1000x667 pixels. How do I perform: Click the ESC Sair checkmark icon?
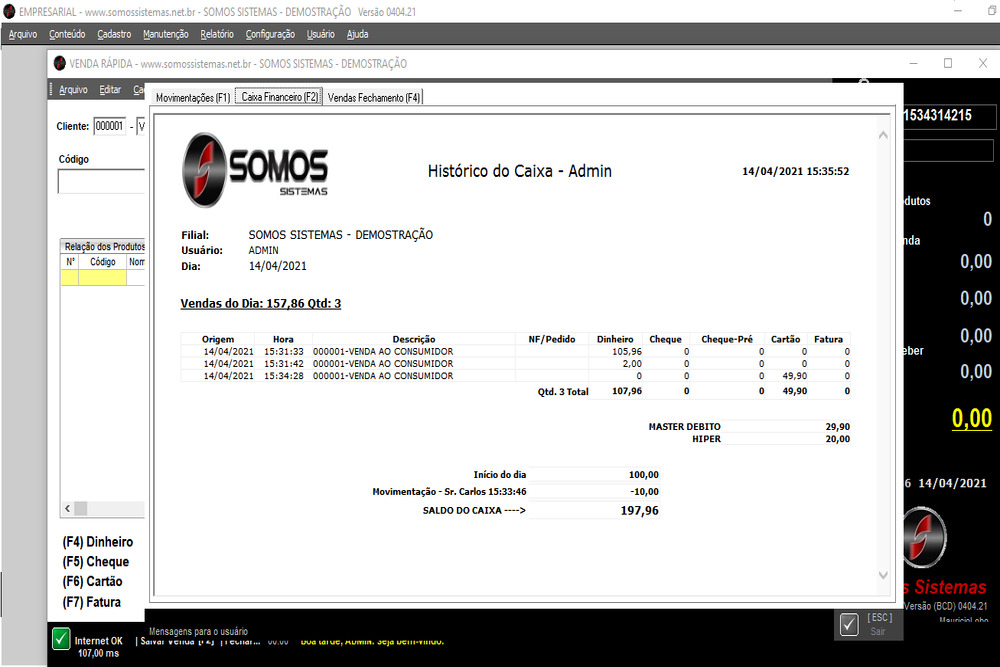pyautogui.click(x=849, y=624)
